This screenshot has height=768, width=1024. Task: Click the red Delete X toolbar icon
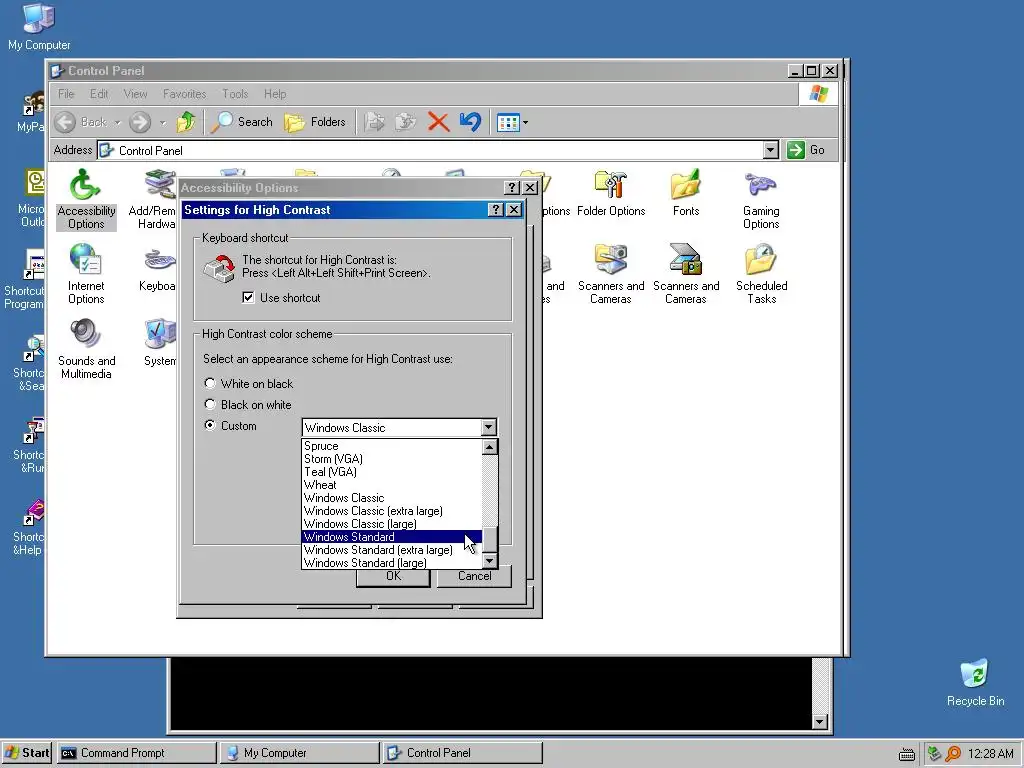(x=438, y=122)
